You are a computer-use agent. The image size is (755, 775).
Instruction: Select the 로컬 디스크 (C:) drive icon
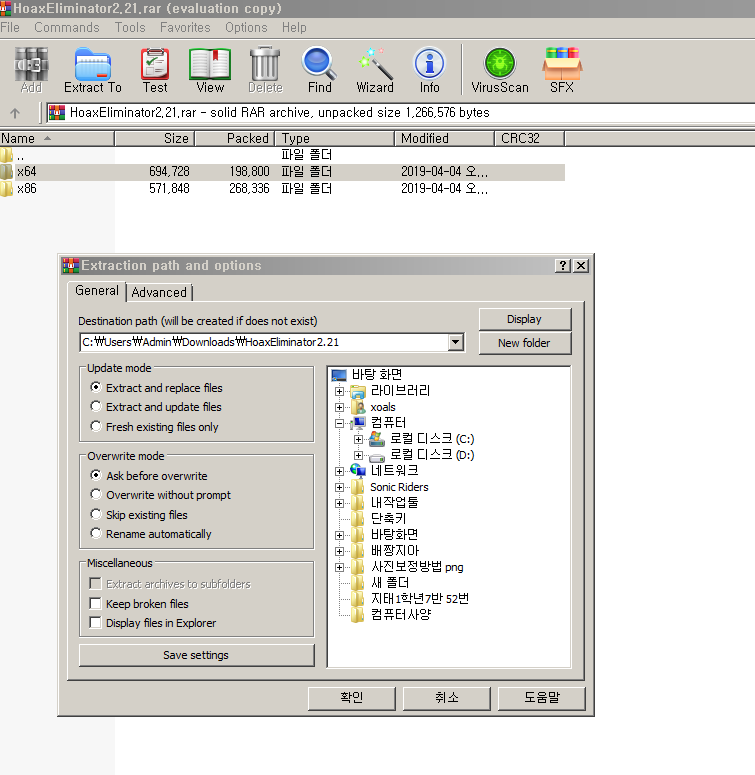377,439
